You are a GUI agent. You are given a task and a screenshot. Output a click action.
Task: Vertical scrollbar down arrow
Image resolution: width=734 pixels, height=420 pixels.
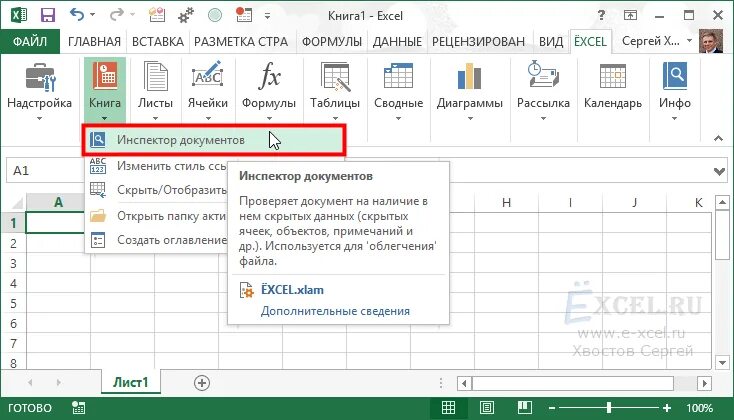pos(722,362)
